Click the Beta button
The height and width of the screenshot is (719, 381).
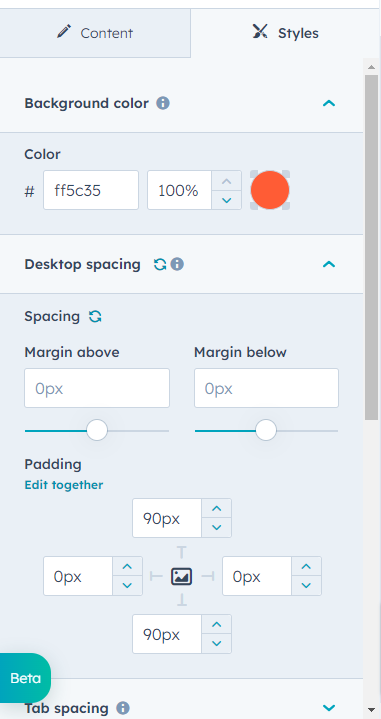click(x=25, y=678)
